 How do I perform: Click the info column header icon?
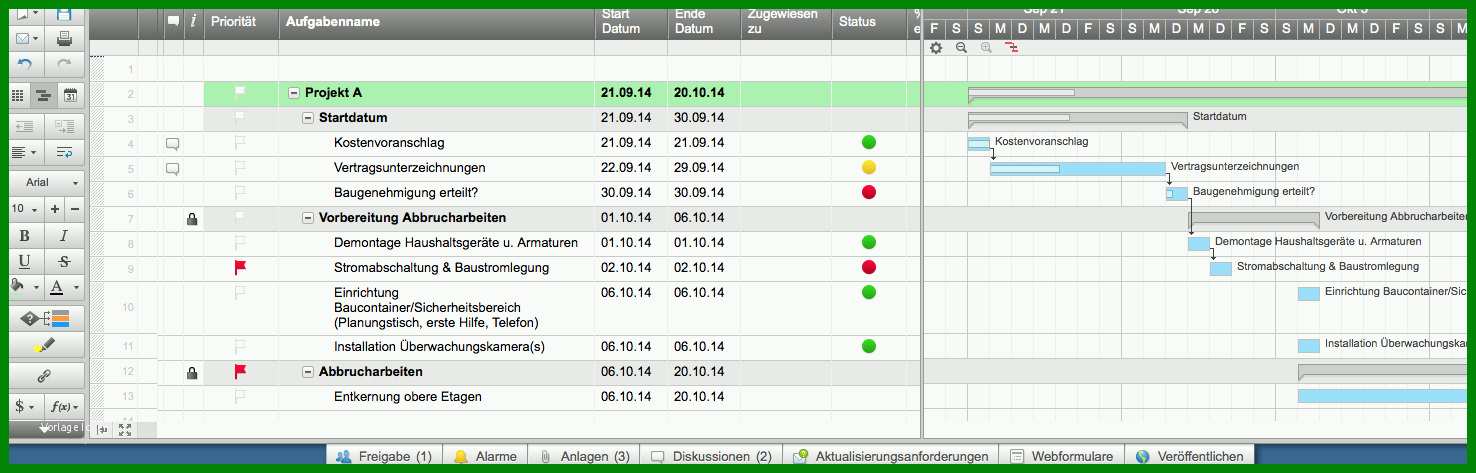point(192,21)
